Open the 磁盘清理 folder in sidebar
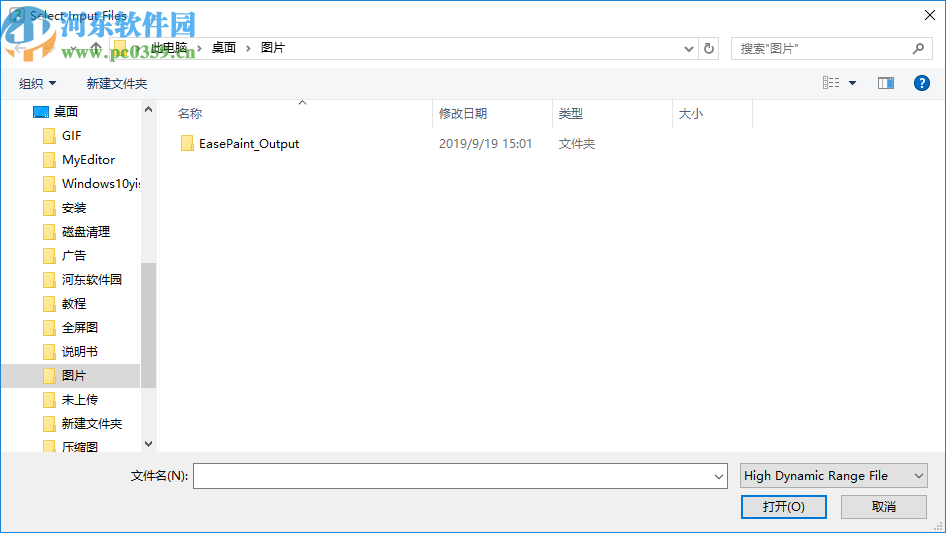 point(86,232)
